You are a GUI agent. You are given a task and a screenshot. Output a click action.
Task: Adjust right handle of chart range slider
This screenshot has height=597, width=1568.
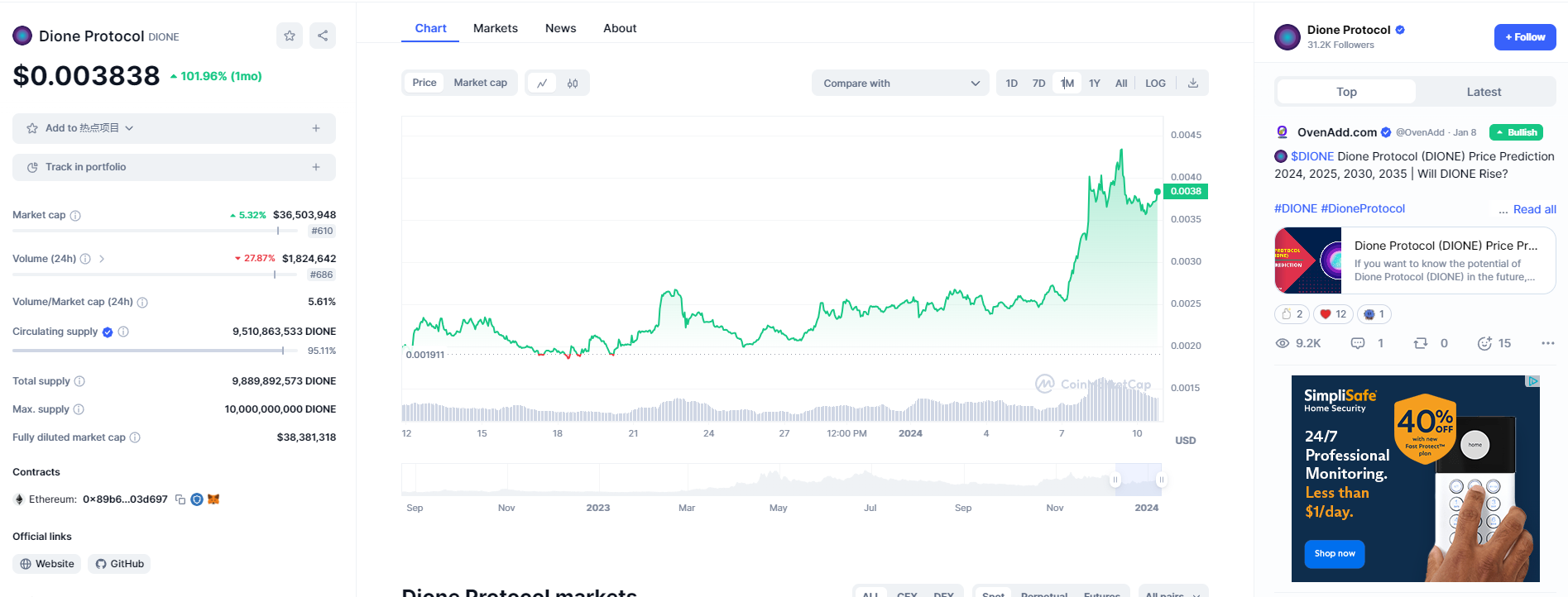[x=1162, y=480]
